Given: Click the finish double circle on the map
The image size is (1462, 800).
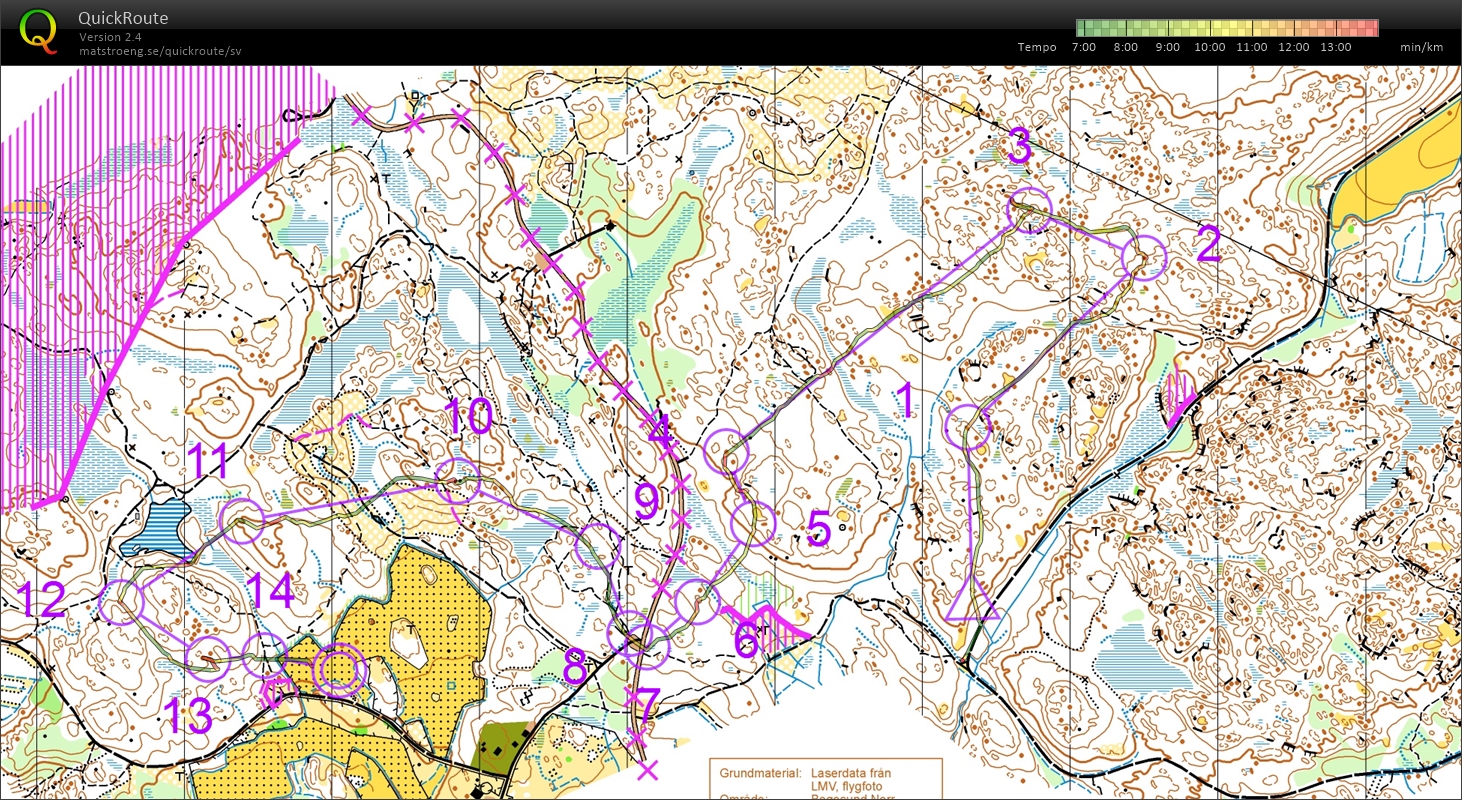Looking at the screenshot, I should [338, 670].
